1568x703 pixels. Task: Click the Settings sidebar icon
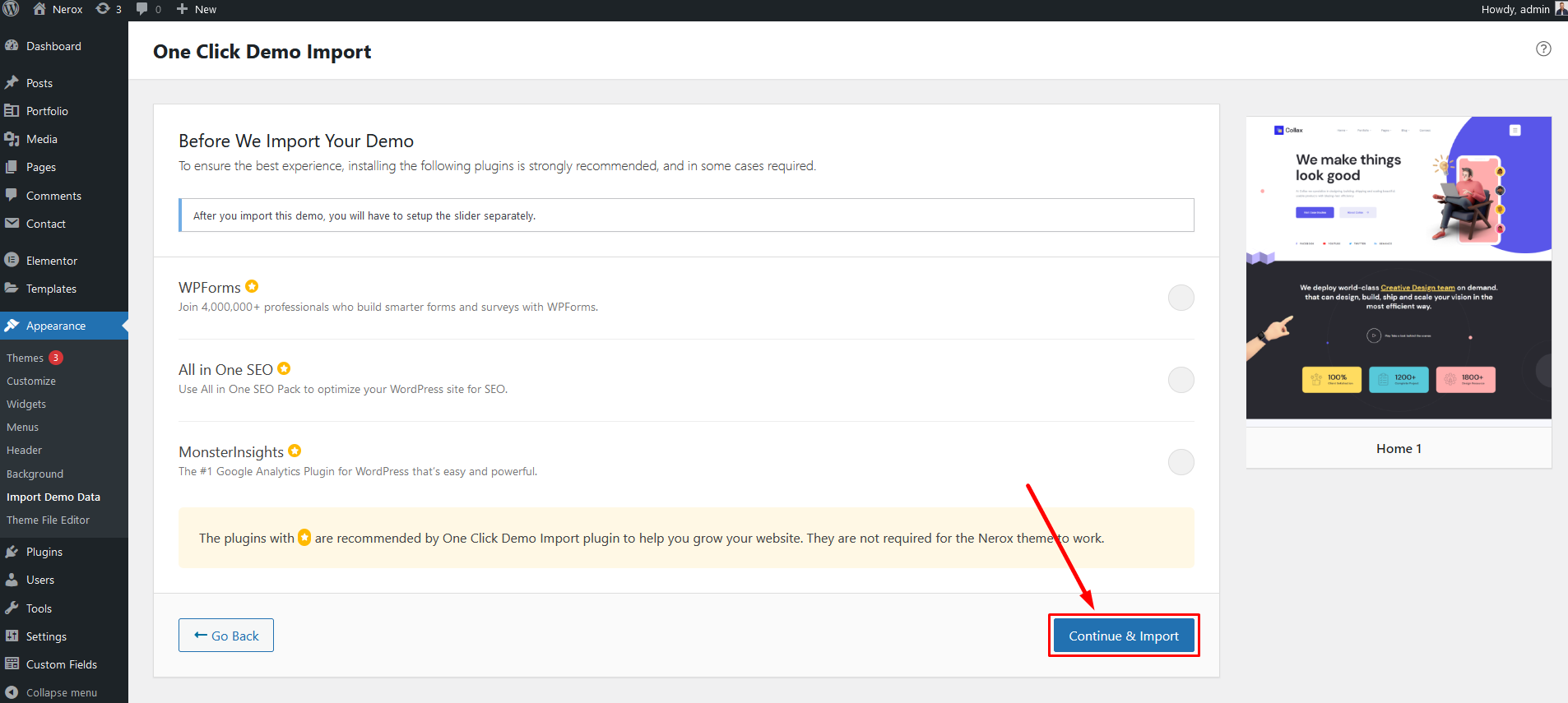point(12,636)
